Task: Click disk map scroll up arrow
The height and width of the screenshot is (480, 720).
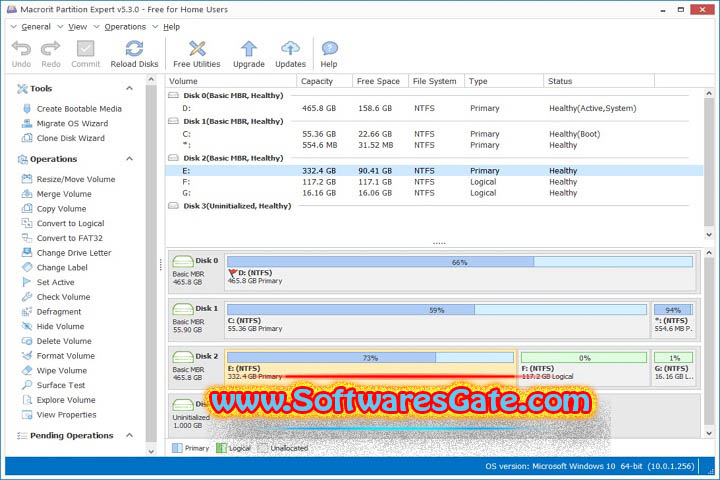Action: coord(709,253)
